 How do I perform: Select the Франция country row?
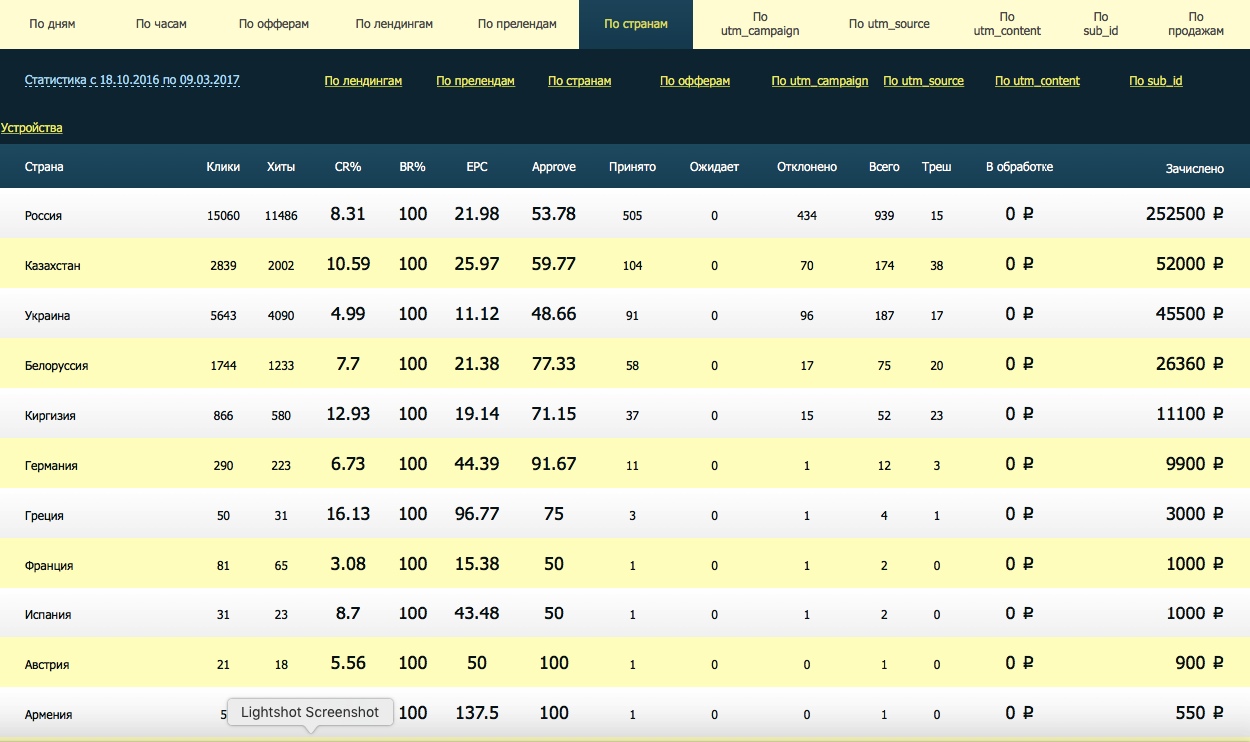click(x=625, y=564)
